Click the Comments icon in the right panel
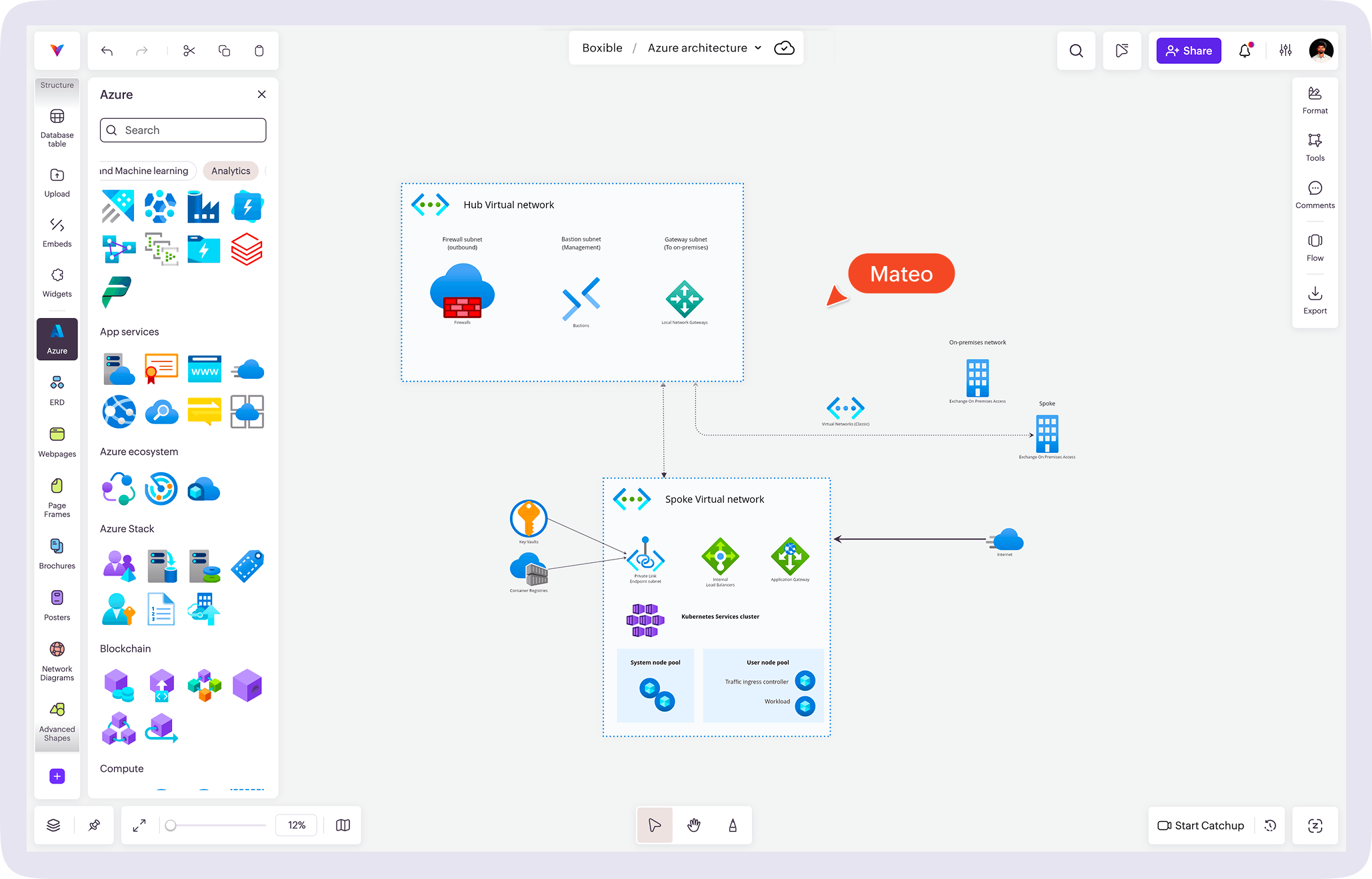The width and height of the screenshot is (1372, 879). (x=1315, y=194)
